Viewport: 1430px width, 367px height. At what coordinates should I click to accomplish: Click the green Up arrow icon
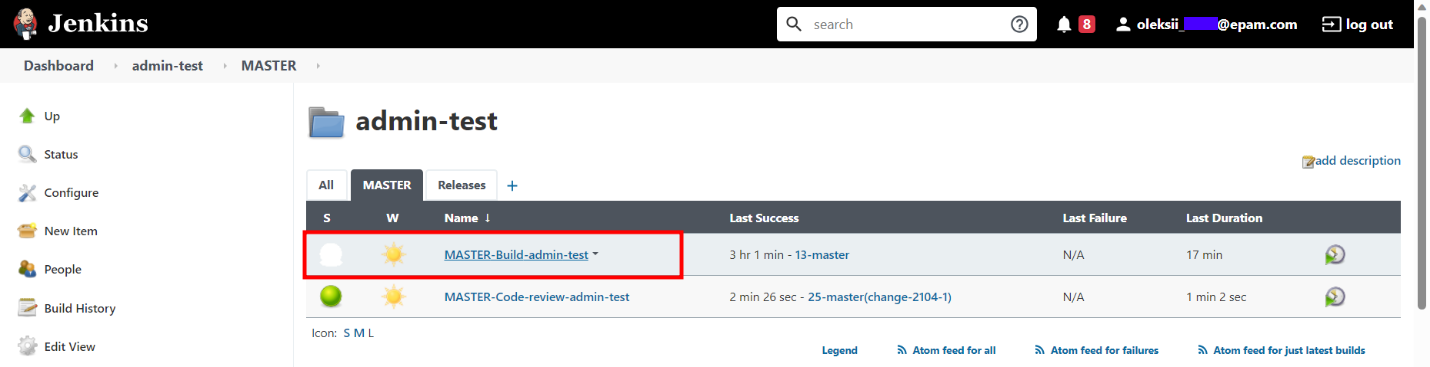(x=27, y=116)
